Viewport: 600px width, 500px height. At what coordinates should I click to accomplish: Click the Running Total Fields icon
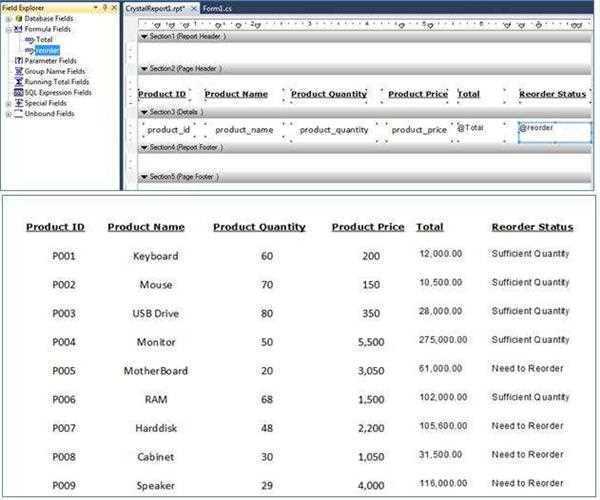pos(19,82)
